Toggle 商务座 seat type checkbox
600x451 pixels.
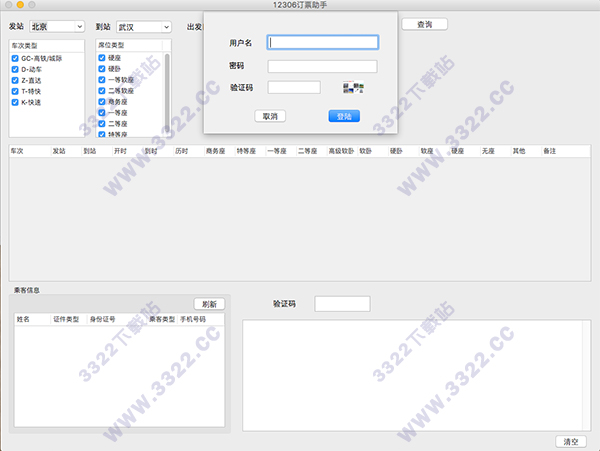point(102,102)
